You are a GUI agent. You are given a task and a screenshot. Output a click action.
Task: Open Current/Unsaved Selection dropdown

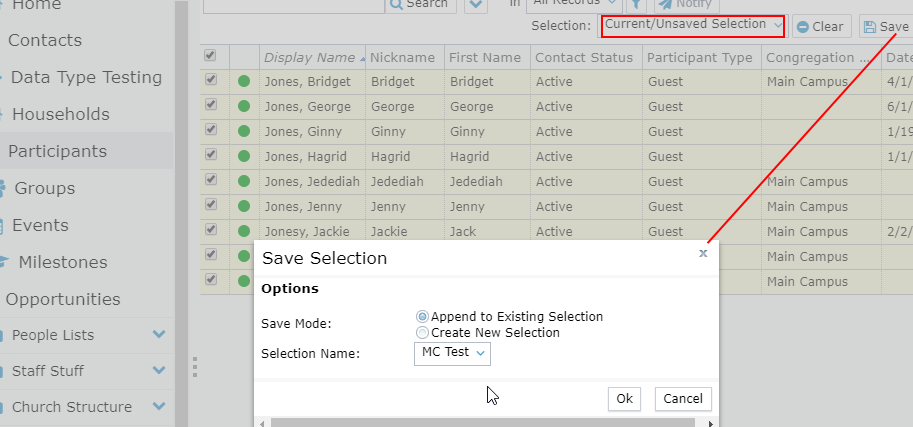693,25
